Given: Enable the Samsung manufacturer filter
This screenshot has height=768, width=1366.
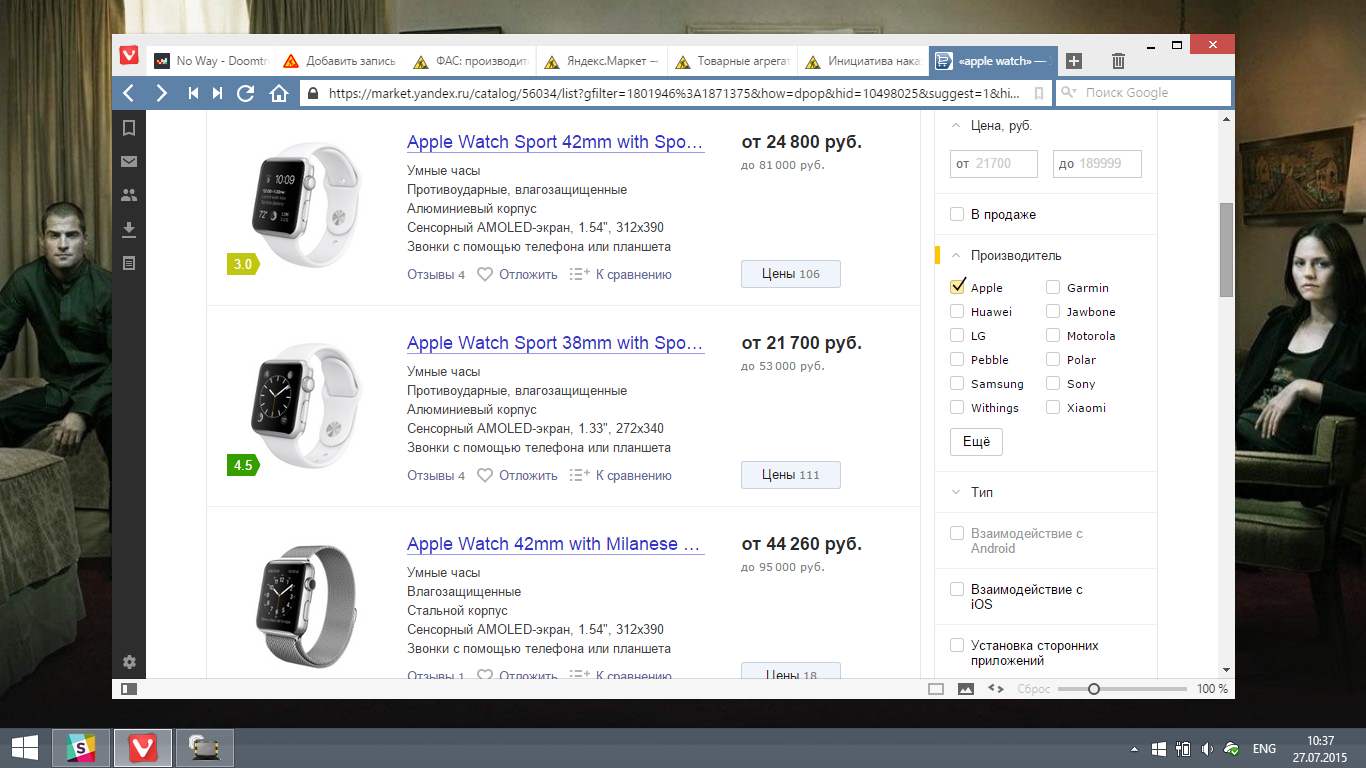Looking at the screenshot, I should (x=957, y=383).
